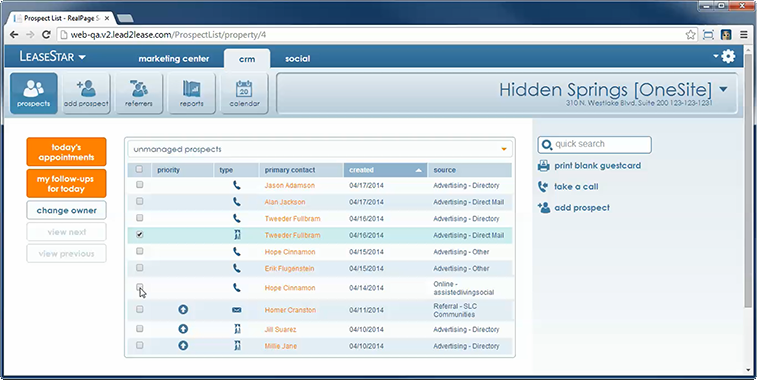Sort by the created column header
Viewport: 757px width, 380px height.
pos(385,170)
